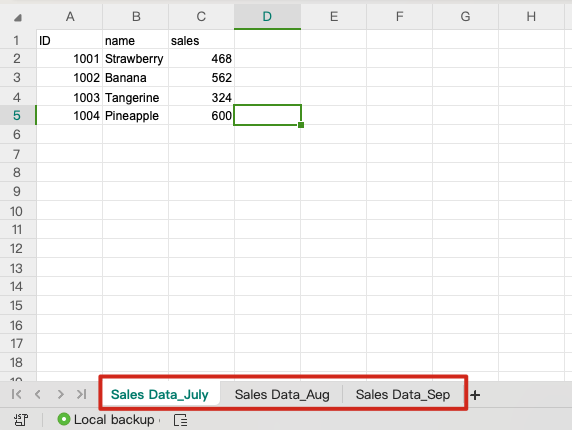Select the Tangerine cell
This screenshot has width=572, height=430.
pos(136,97)
